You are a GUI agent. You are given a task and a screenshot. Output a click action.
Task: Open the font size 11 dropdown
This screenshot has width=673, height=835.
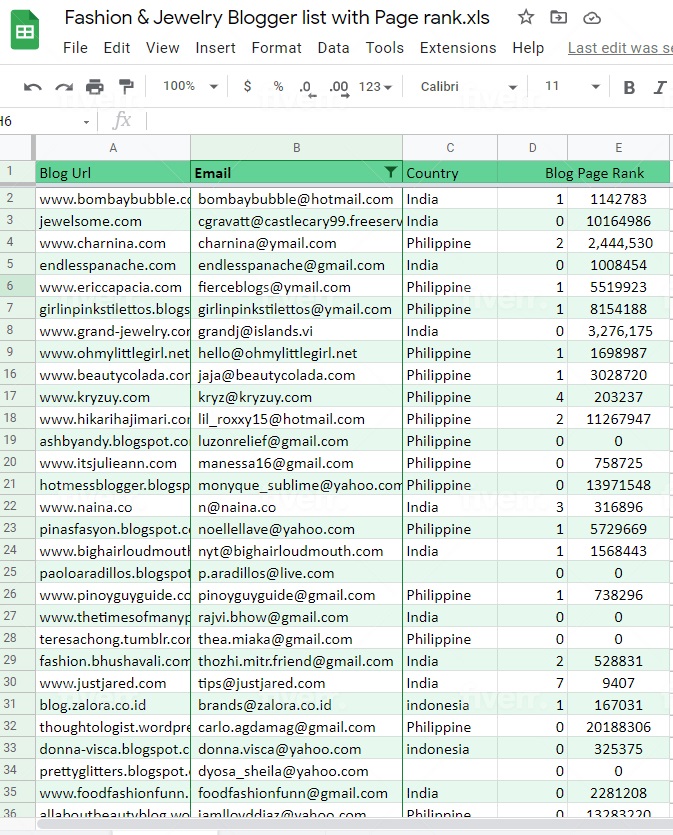(572, 87)
